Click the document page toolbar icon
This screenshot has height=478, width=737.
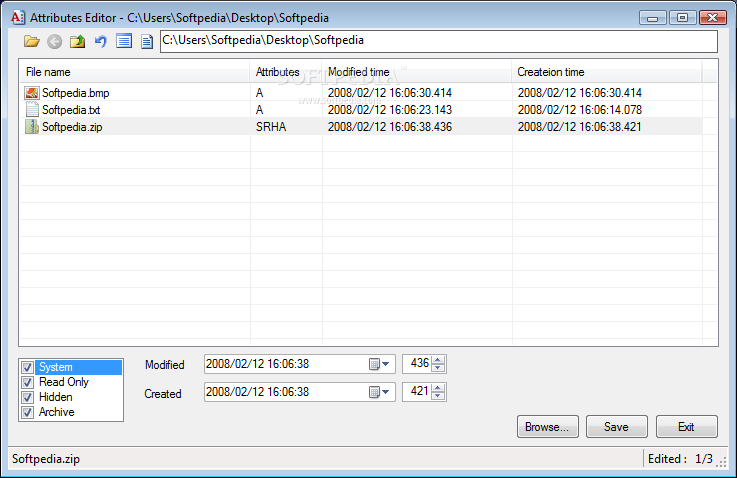(147, 41)
